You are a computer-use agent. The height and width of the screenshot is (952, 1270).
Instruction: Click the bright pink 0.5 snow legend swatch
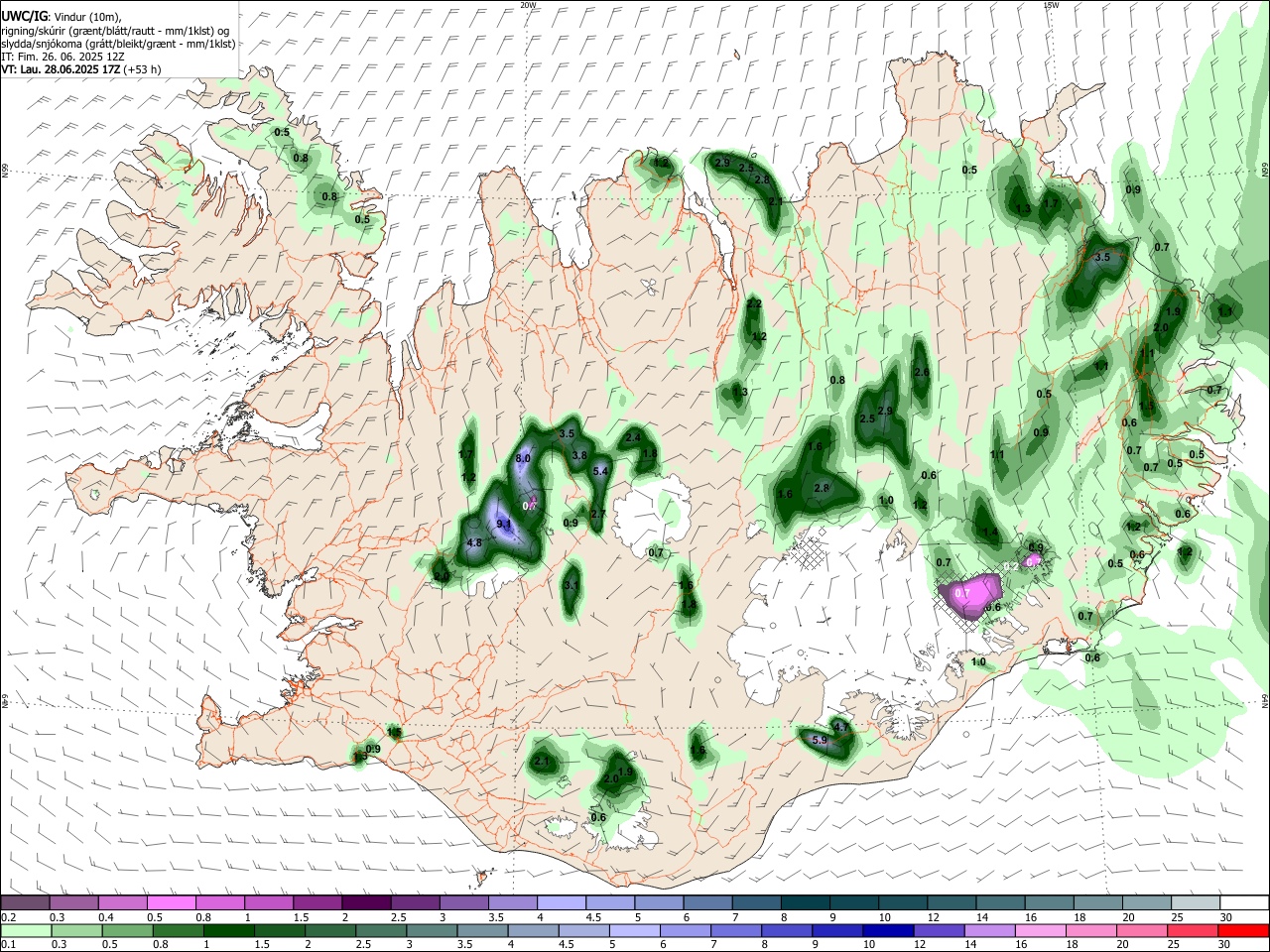pyautogui.click(x=171, y=903)
